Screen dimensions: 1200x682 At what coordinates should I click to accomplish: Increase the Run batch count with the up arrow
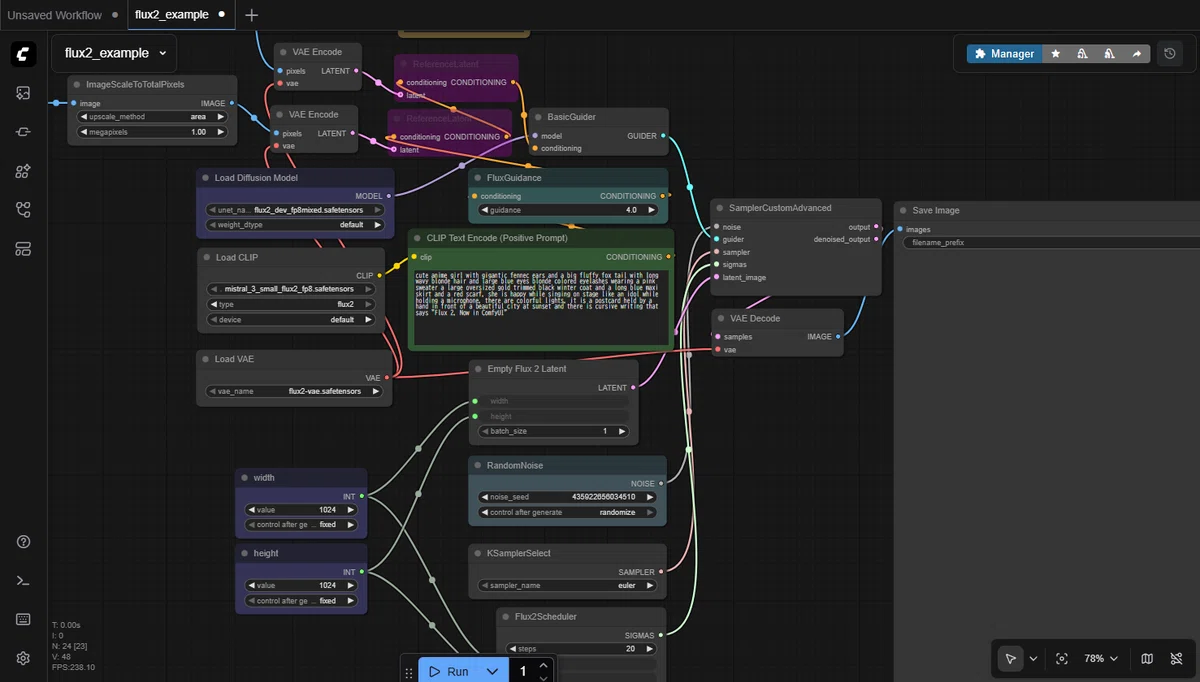pos(543,666)
